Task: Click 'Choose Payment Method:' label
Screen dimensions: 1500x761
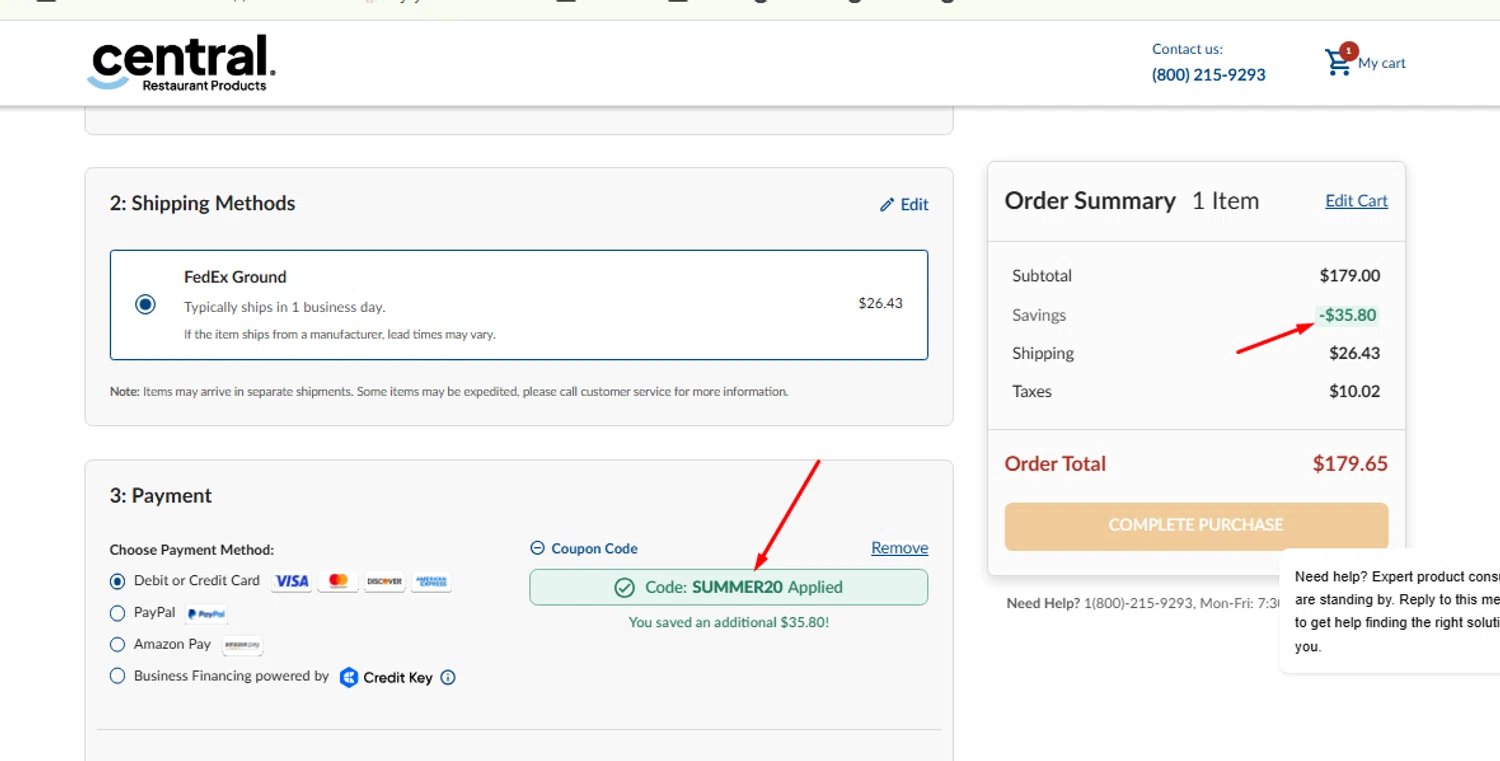Action: tap(192, 550)
